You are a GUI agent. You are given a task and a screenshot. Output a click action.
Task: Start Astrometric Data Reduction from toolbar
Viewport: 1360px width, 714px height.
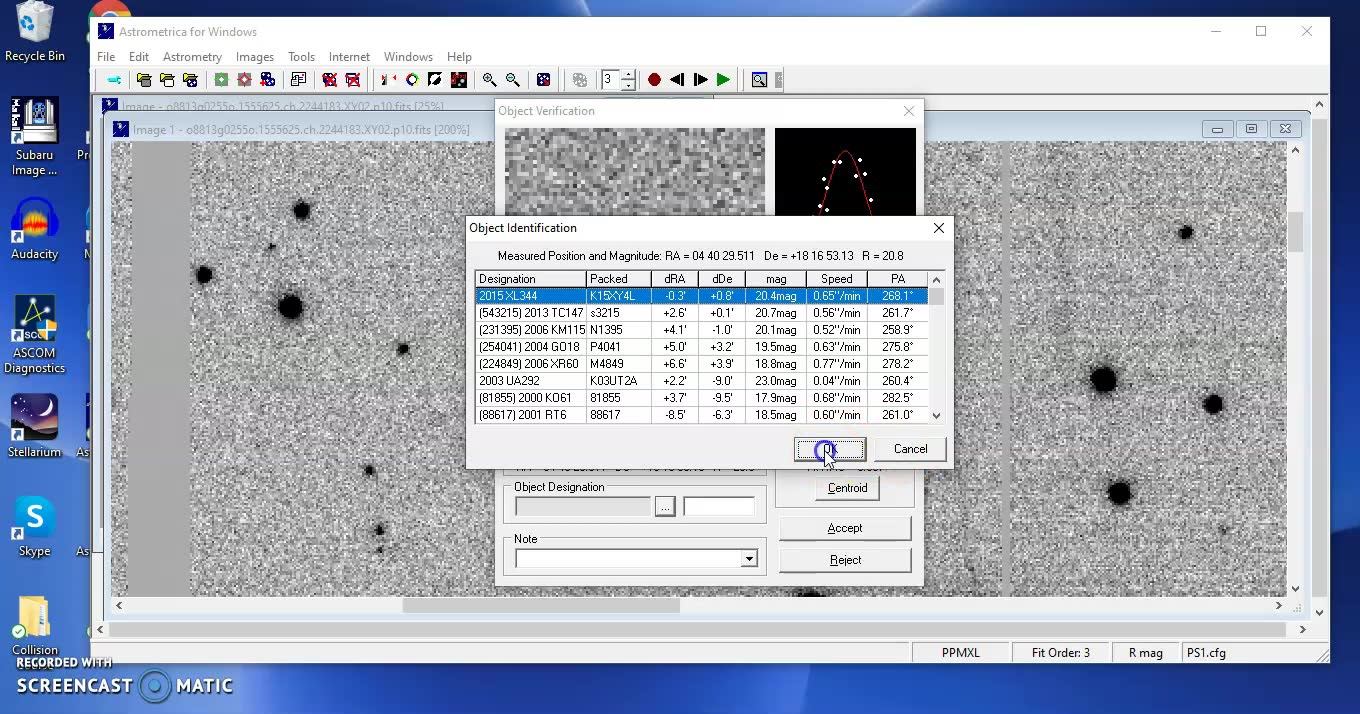[221, 80]
